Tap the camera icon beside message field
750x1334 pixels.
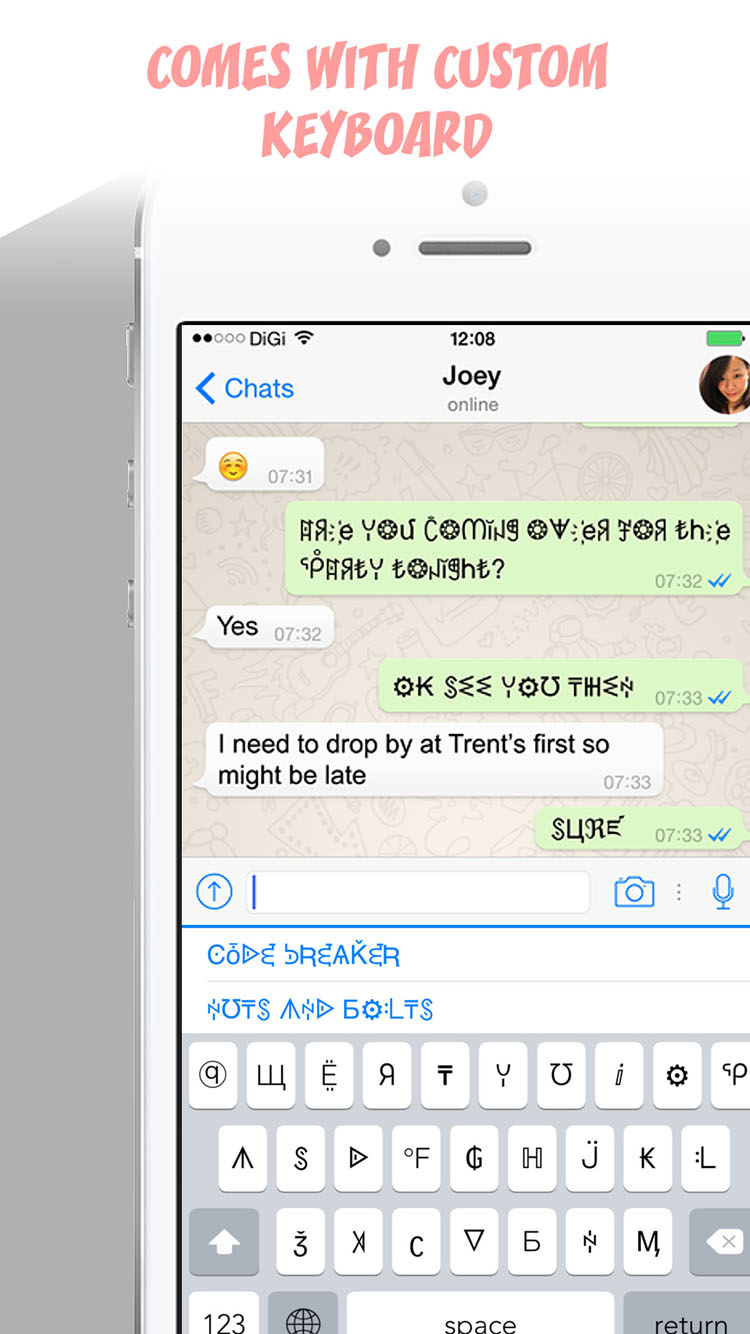pyautogui.click(x=634, y=891)
